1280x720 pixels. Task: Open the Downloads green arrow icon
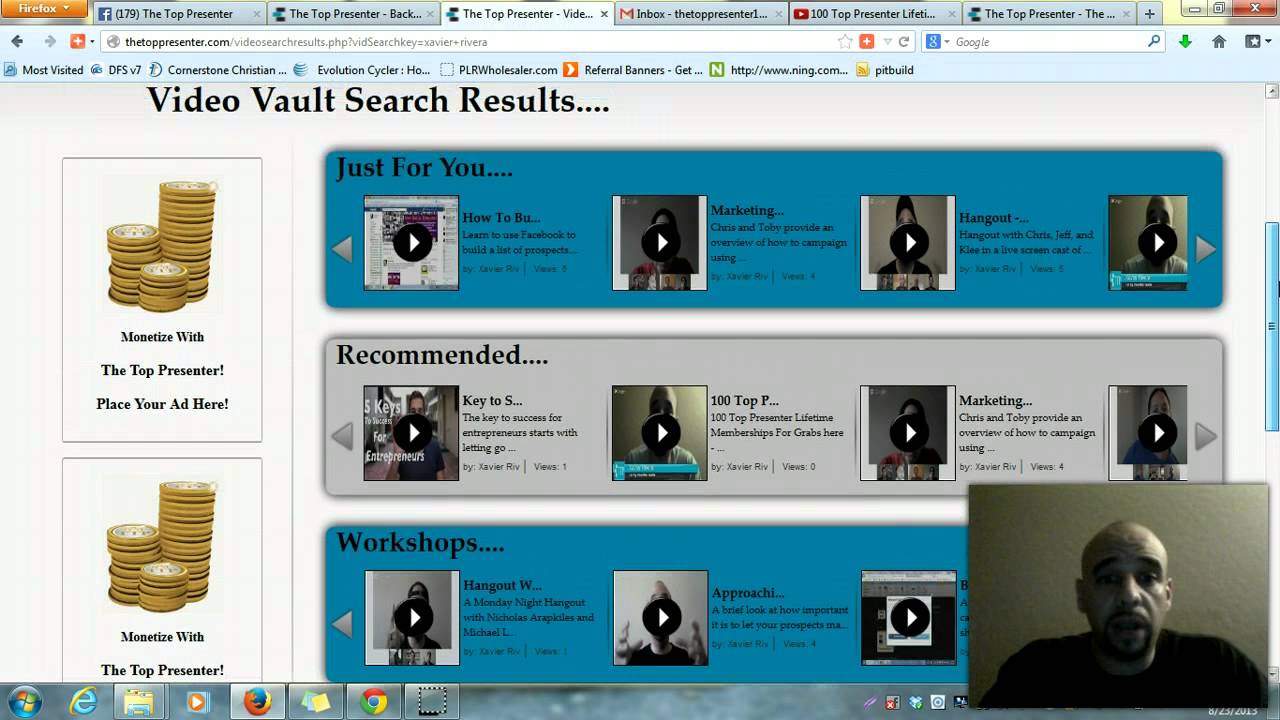coord(1185,42)
